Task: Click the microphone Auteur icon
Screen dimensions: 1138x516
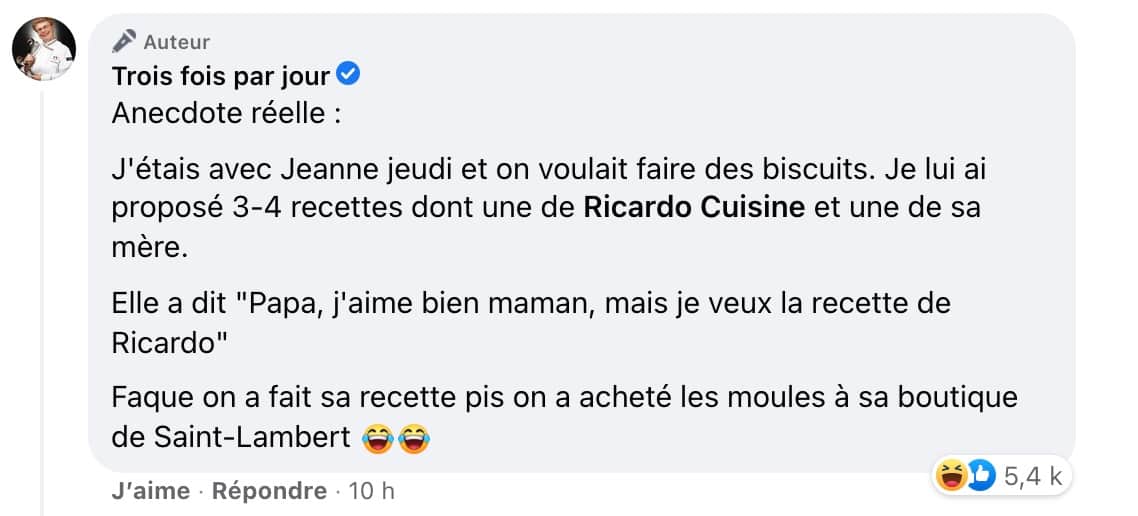Action: [x=124, y=41]
